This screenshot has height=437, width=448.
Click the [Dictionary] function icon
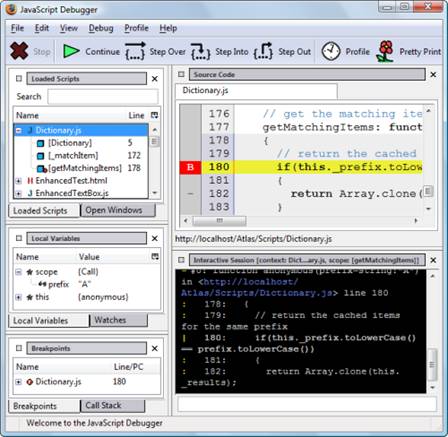coord(40,143)
